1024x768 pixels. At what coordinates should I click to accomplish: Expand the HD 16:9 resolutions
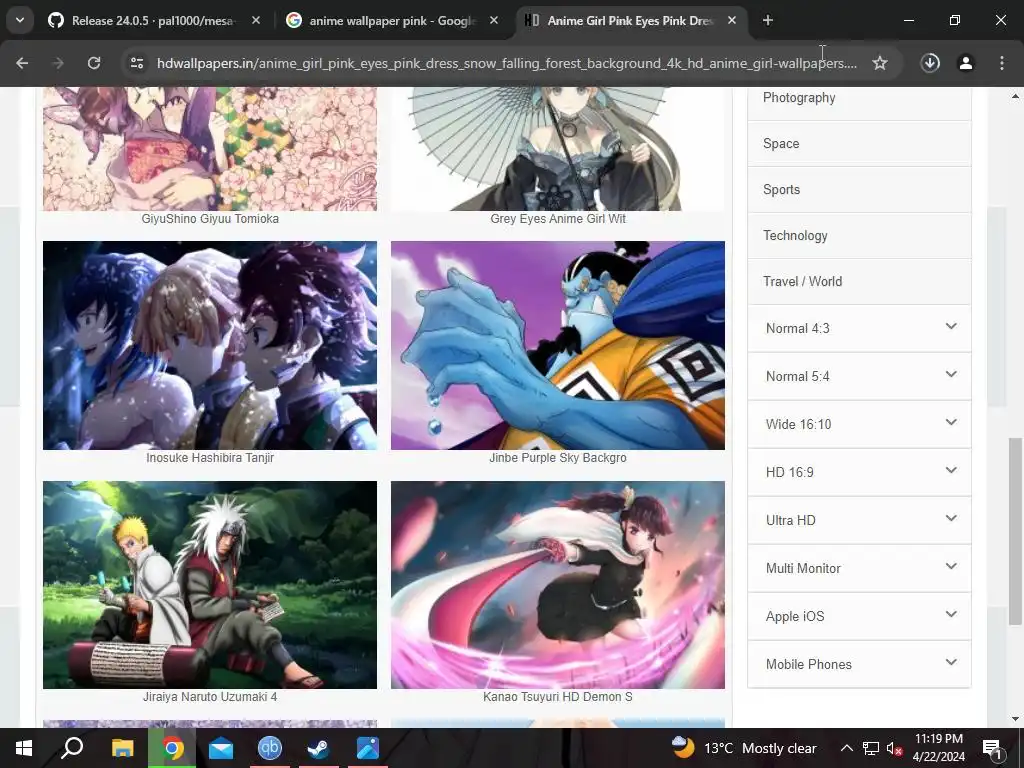coord(859,472)
